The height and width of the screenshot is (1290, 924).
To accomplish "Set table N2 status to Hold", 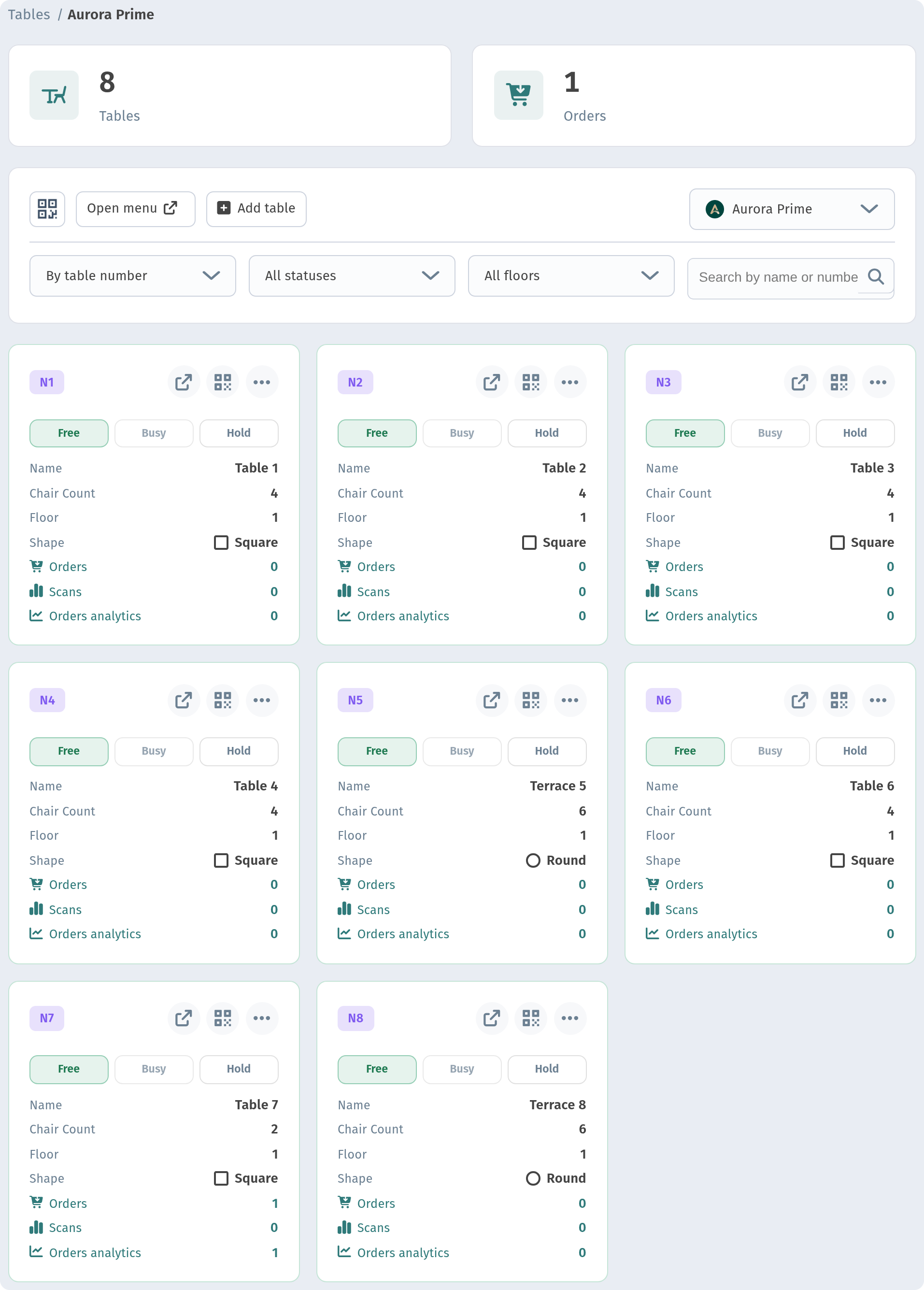I will click(546, 433).
